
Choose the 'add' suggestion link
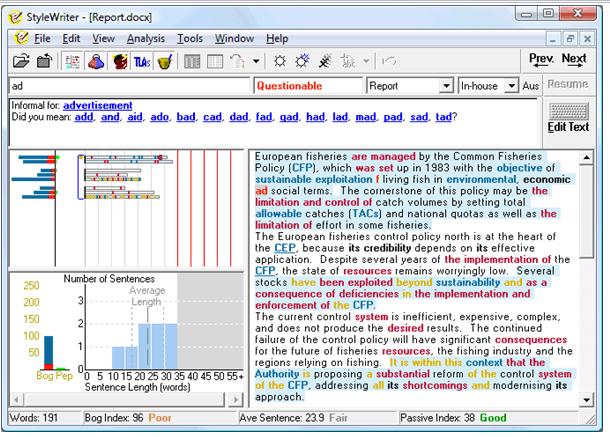84,117
